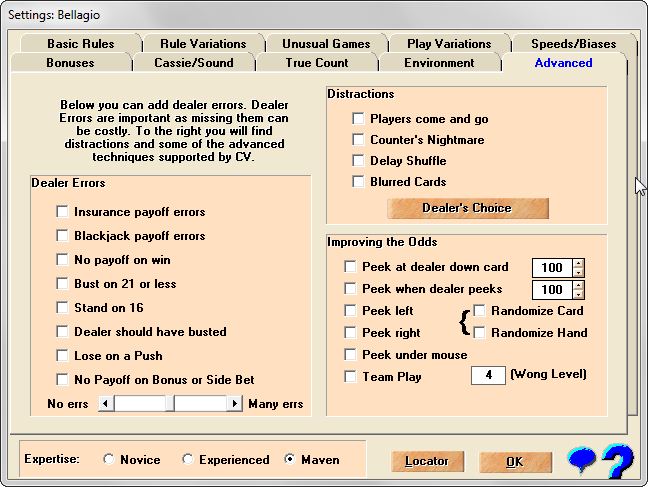Open the True Count tab
Viewport: 648px width, 487px height.
[x=317, y=62]
